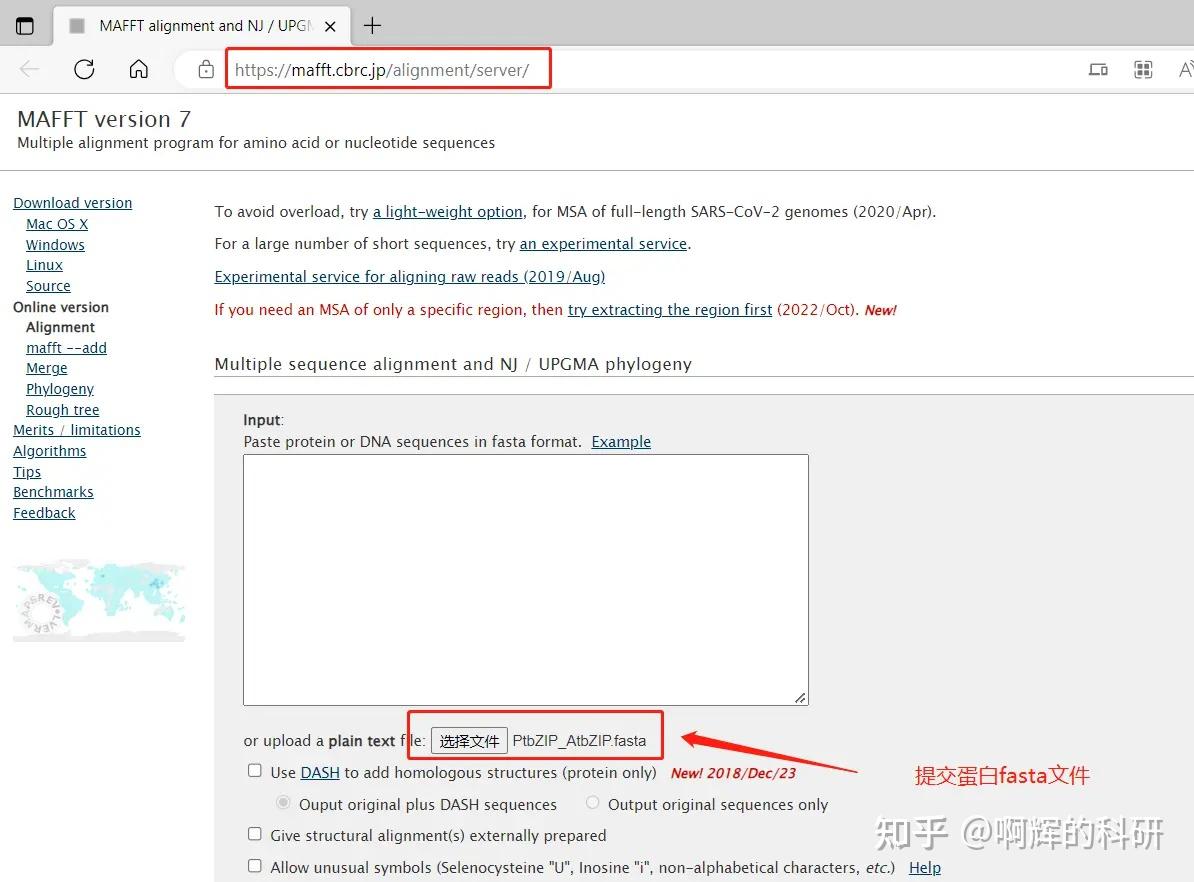Open a new browser tab with the plus
The height and width of the screenshot is (882, 1194).
coord(373,25)
